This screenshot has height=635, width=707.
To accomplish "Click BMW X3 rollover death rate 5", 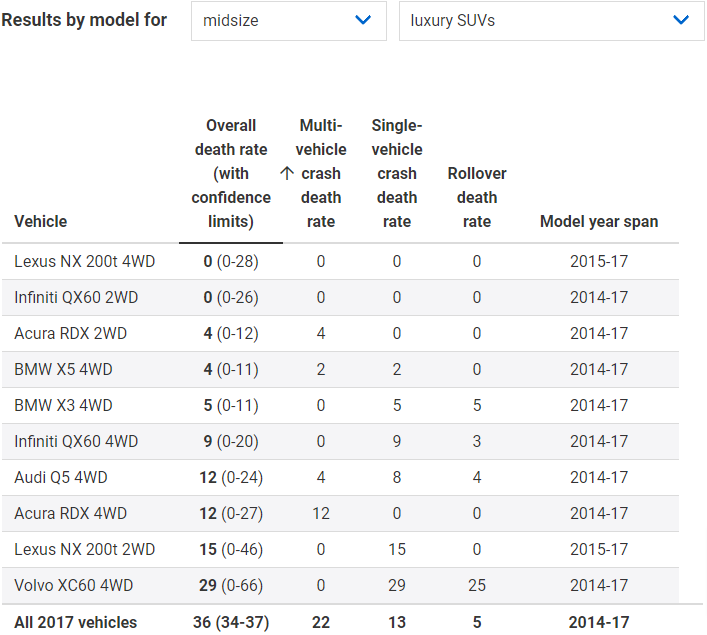I will pos(477,405).
